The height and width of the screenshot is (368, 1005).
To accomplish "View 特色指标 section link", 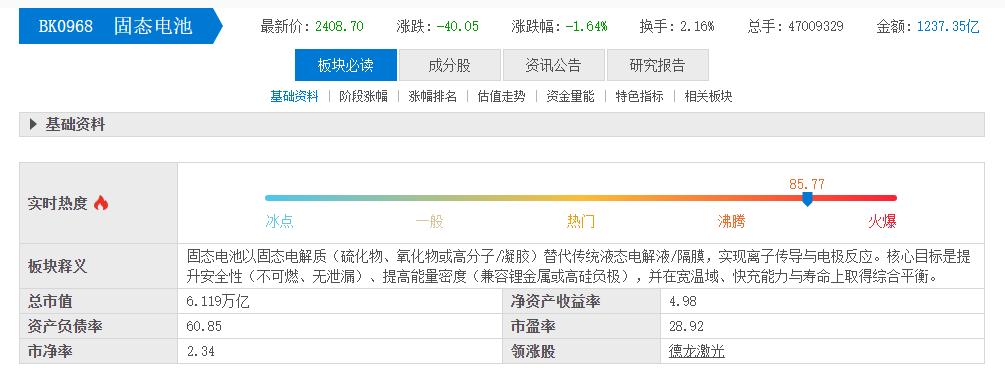I will click(x=640, y=96).
